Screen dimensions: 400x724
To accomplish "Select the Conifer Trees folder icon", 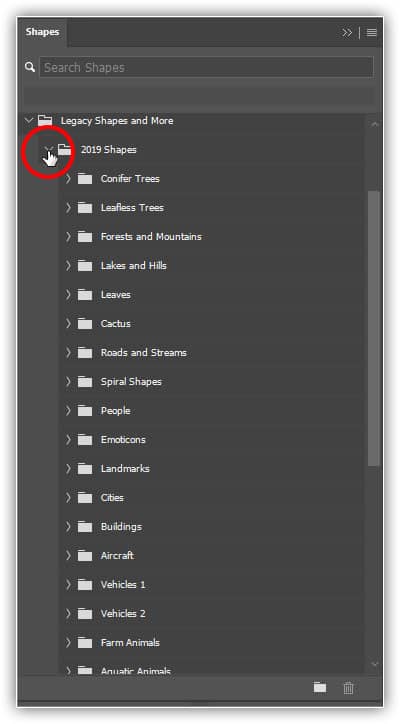I will (x=85, y=179).
